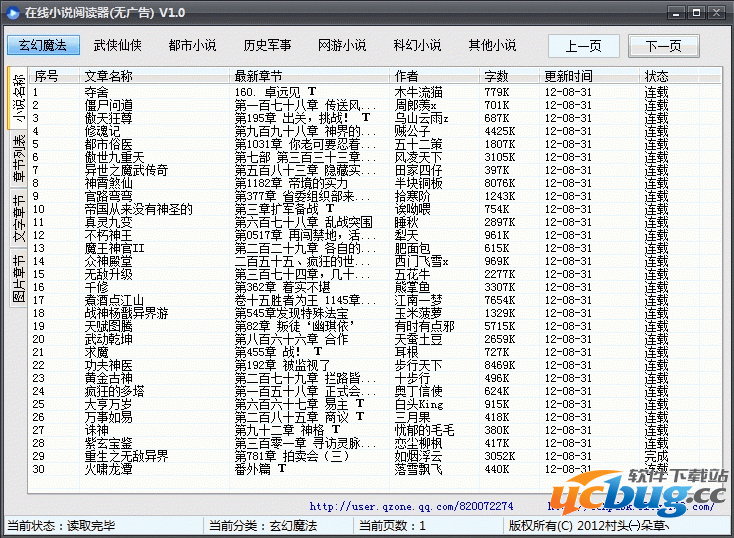Switch to the 武侠仙侠 category

(118, 45)
